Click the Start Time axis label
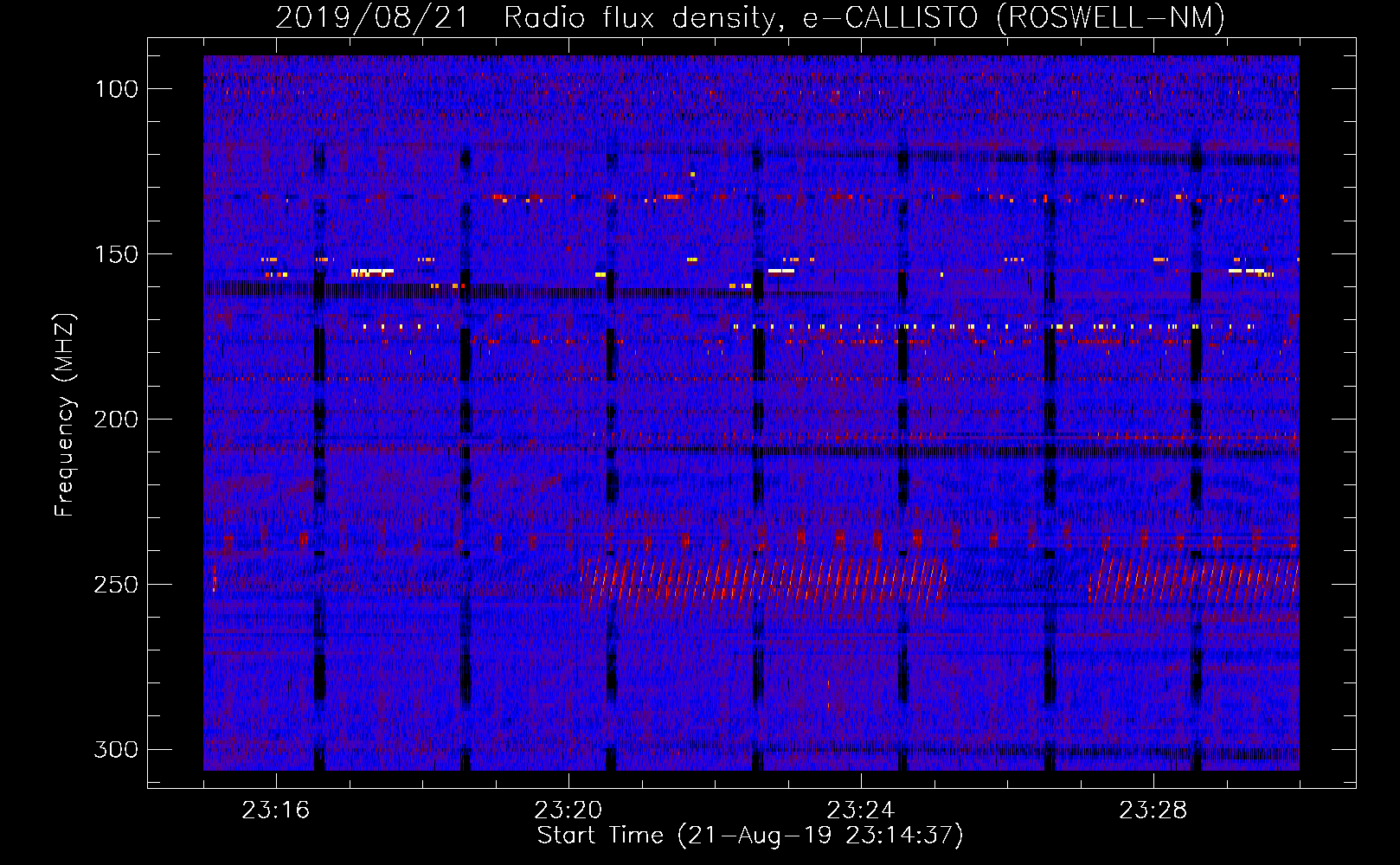1400x865 pixels. pos(750,836)
